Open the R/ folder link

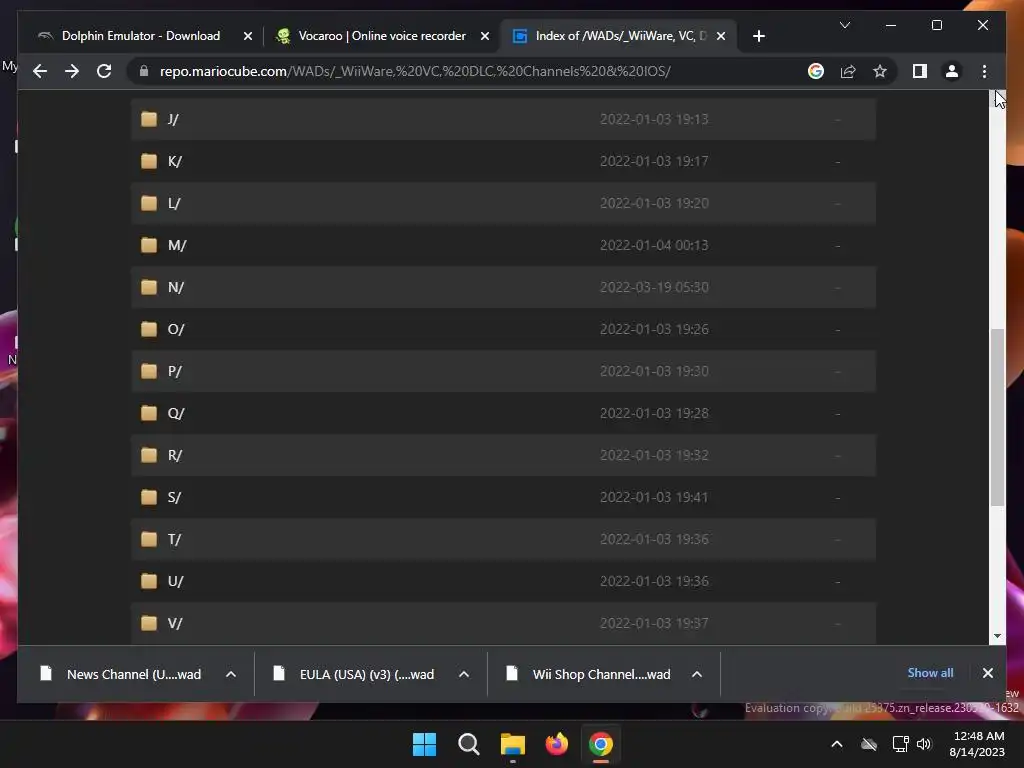tap(174, 455)
